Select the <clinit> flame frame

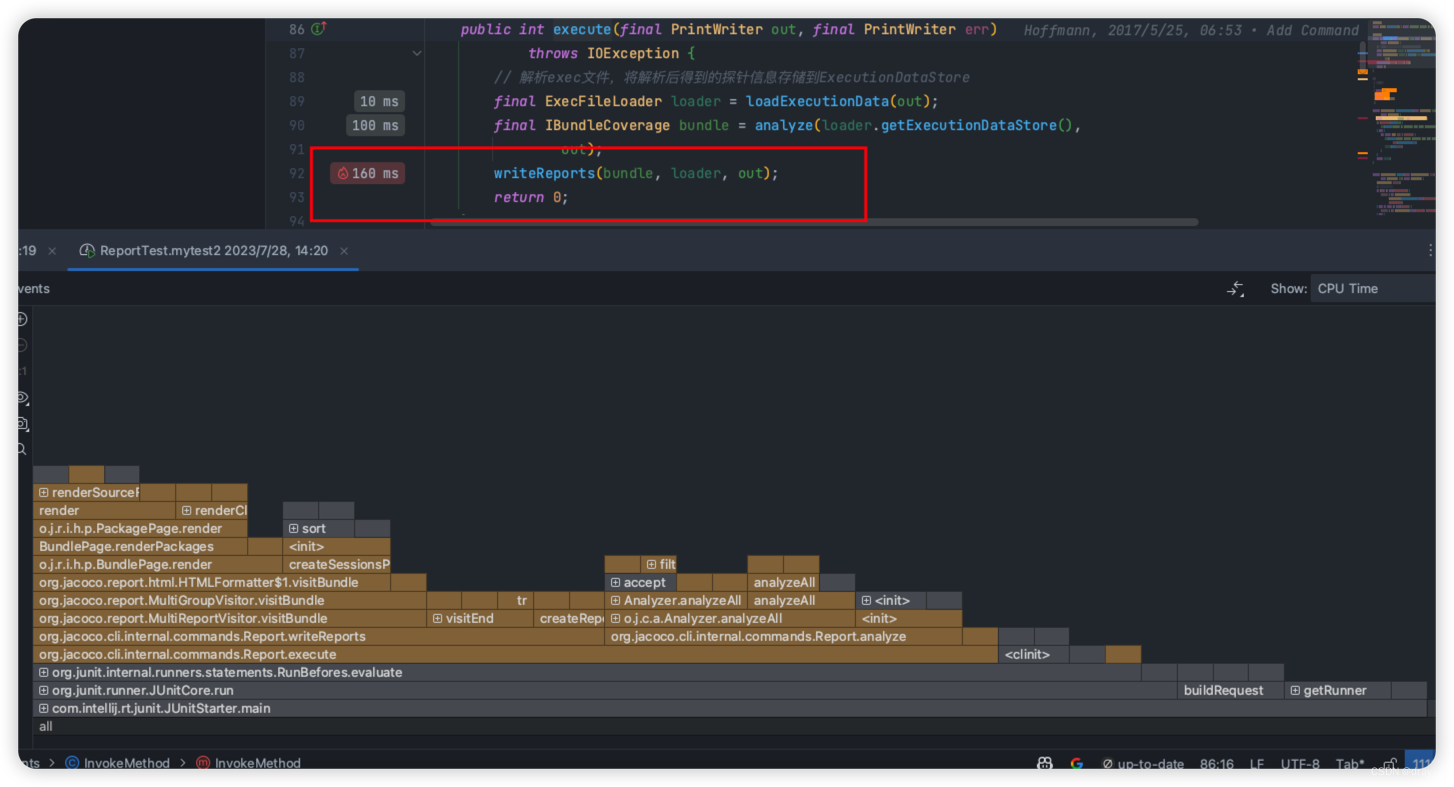pos(1034,655)
